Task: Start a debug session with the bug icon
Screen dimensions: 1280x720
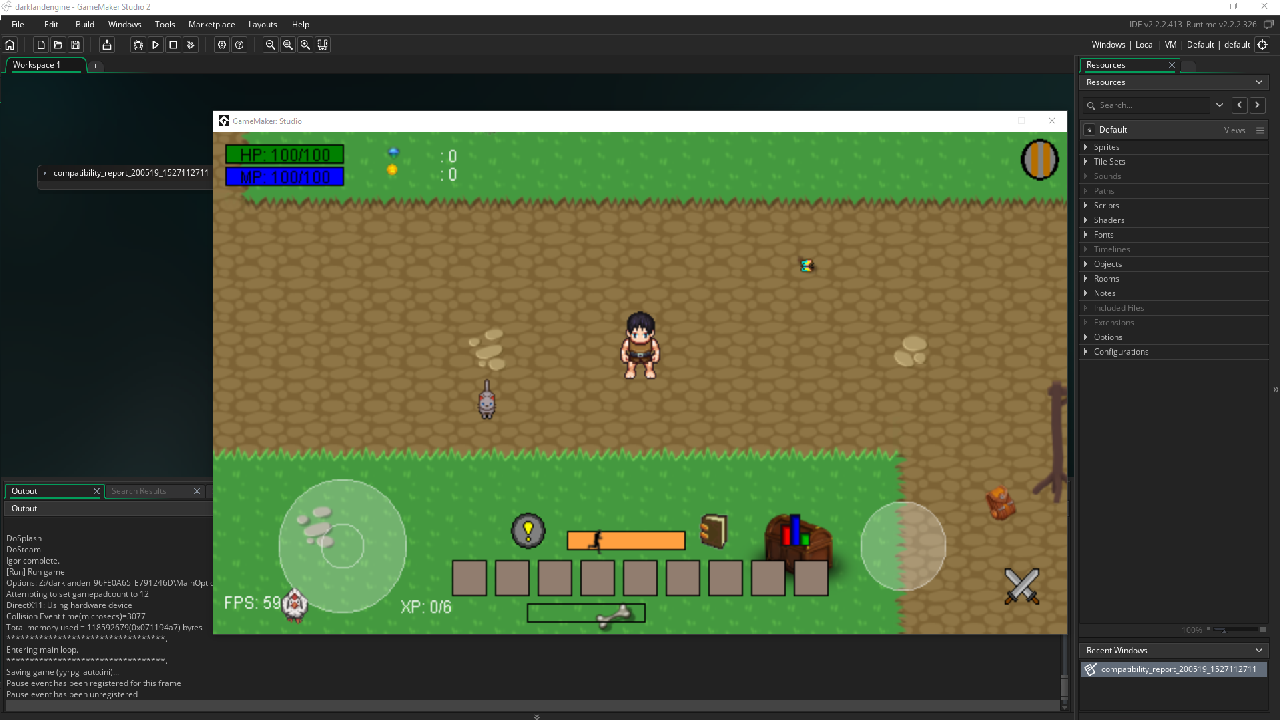Action: click(x=138, y=44)
